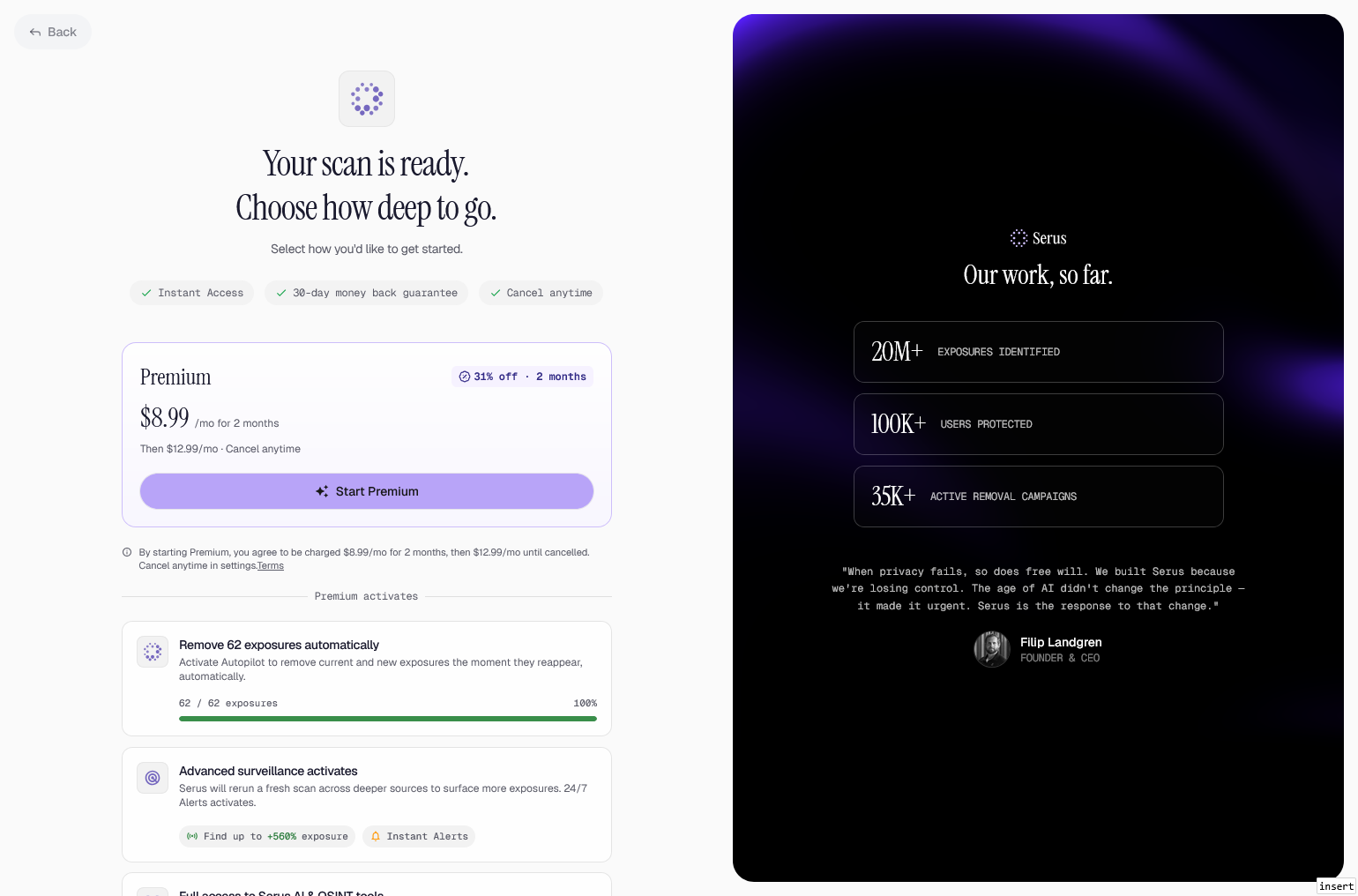1358x896 pixels.
Task: Click the Find up to +560% exposure chip
Action: coord(267,836)
